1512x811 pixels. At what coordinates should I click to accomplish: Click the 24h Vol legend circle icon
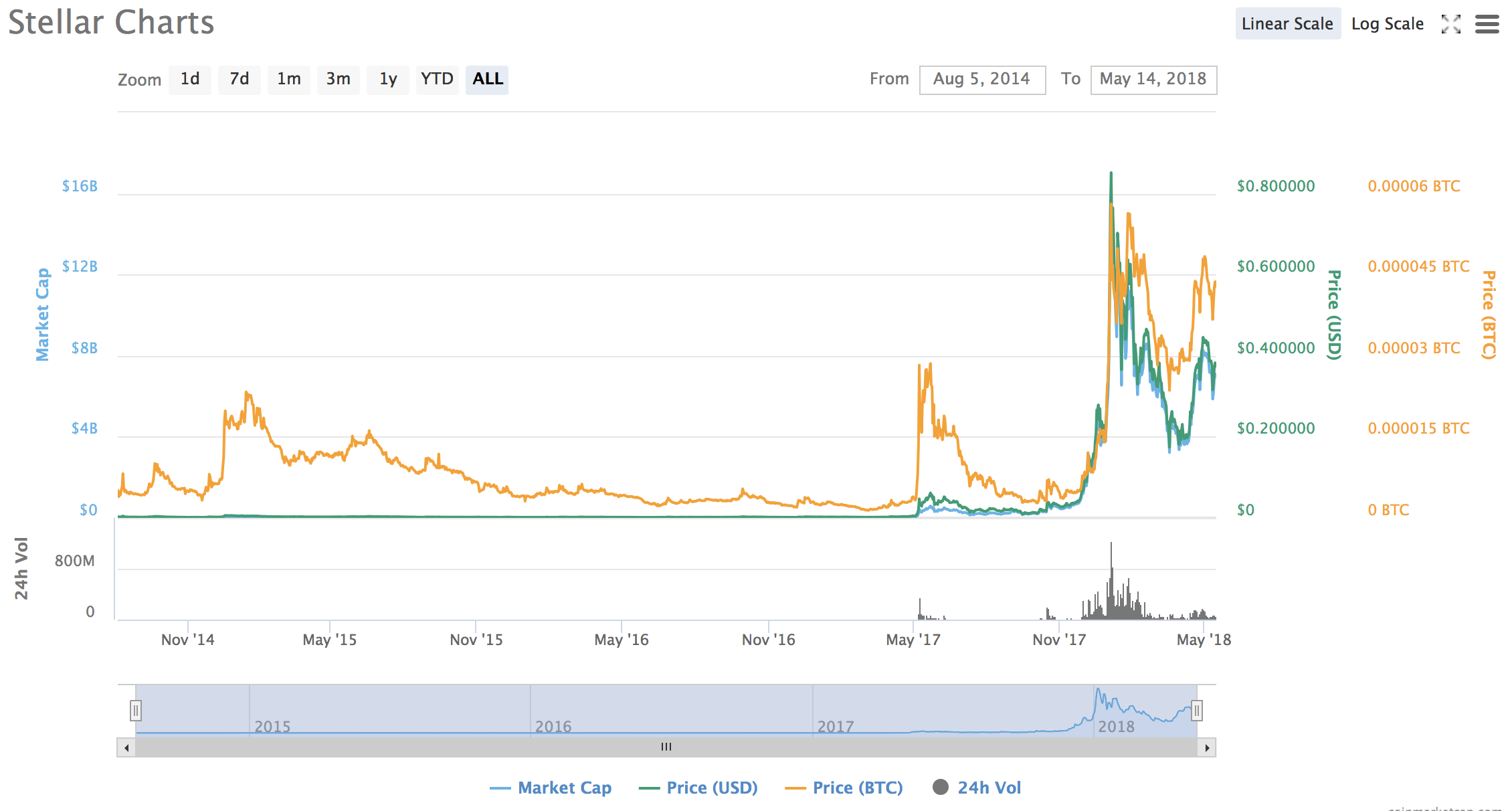point(940,787)
